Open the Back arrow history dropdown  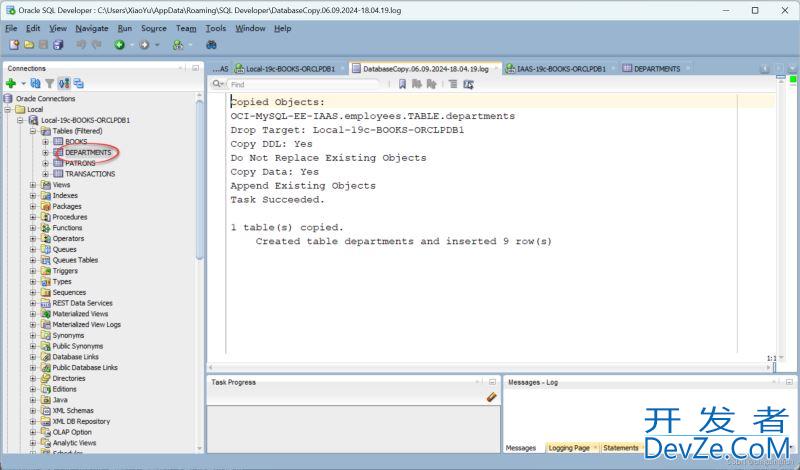(x=132, y=45)
